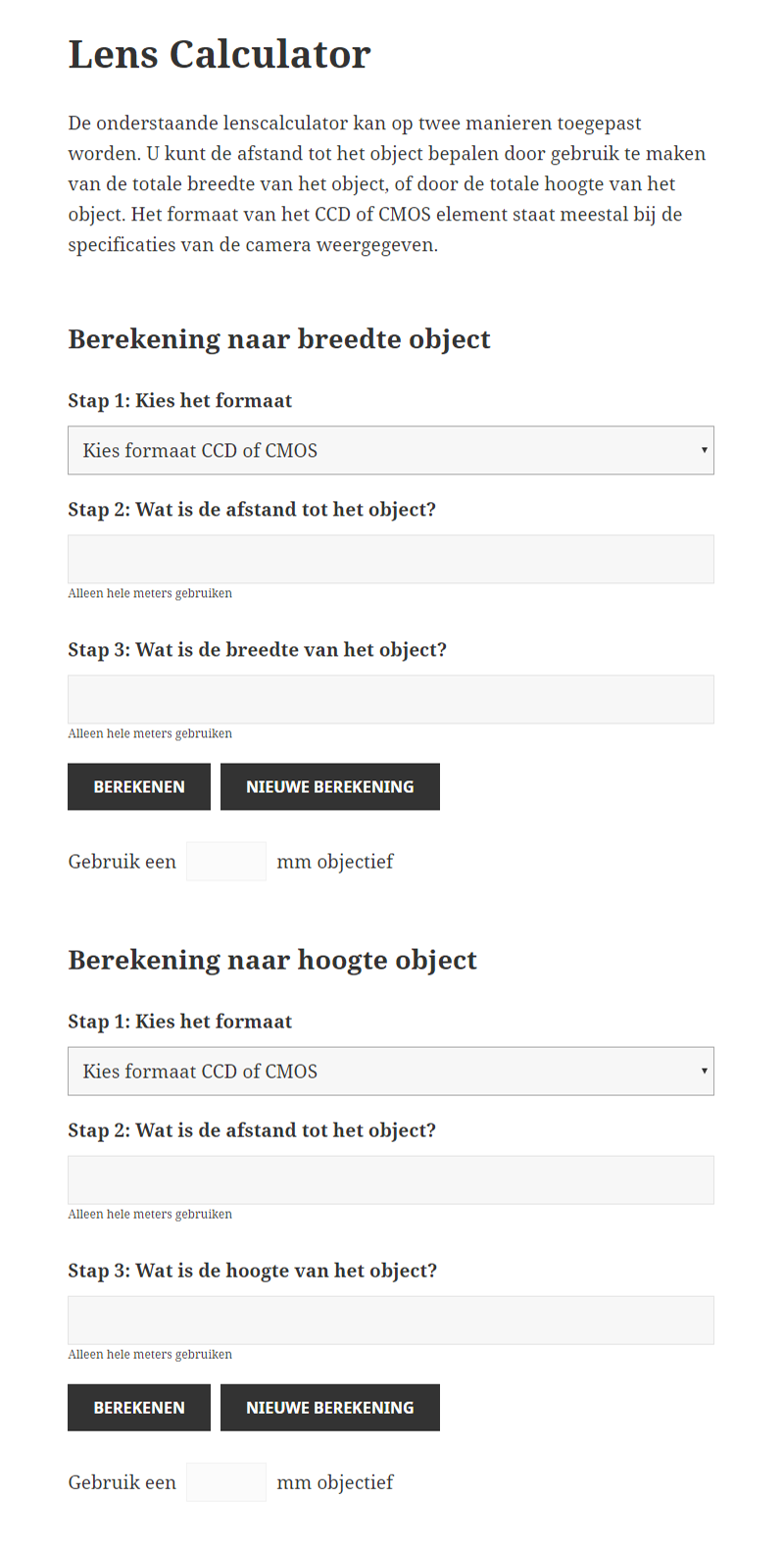The image size is (784, 1549).
Task: Open the format dropdown under breedte object
Action: tap(390, 451)
